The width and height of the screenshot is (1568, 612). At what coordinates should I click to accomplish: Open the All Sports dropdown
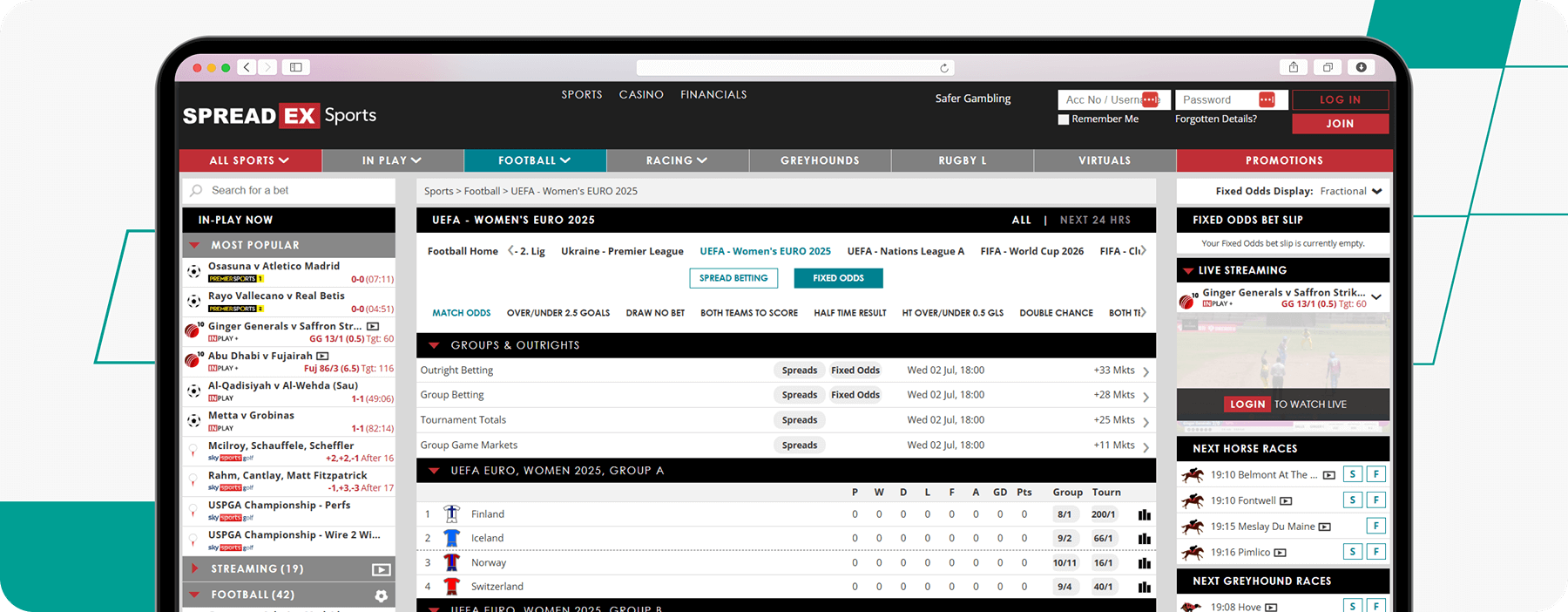tap(250, 160)
